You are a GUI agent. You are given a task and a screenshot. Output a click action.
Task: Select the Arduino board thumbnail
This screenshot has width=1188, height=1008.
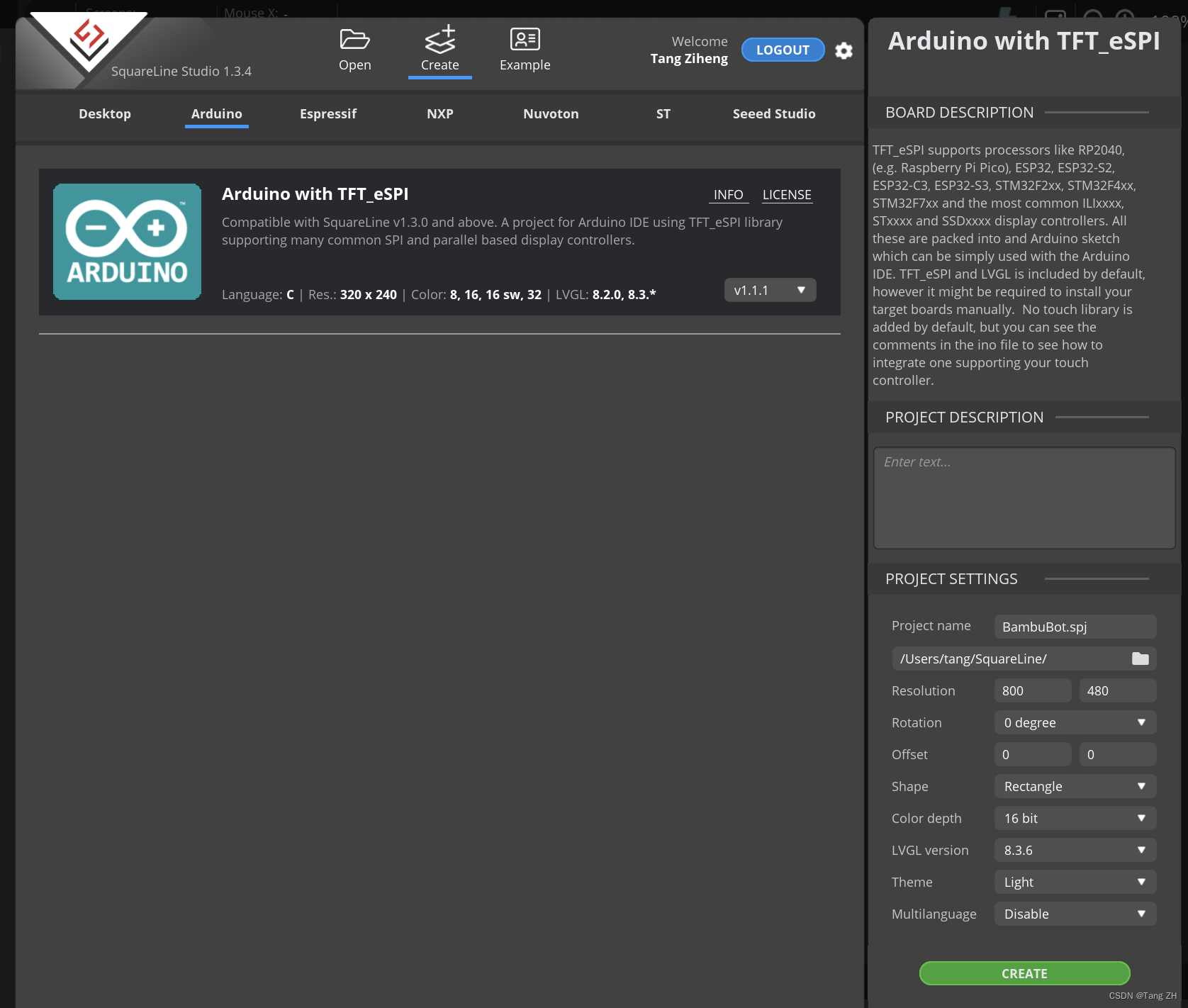(128, 242)
